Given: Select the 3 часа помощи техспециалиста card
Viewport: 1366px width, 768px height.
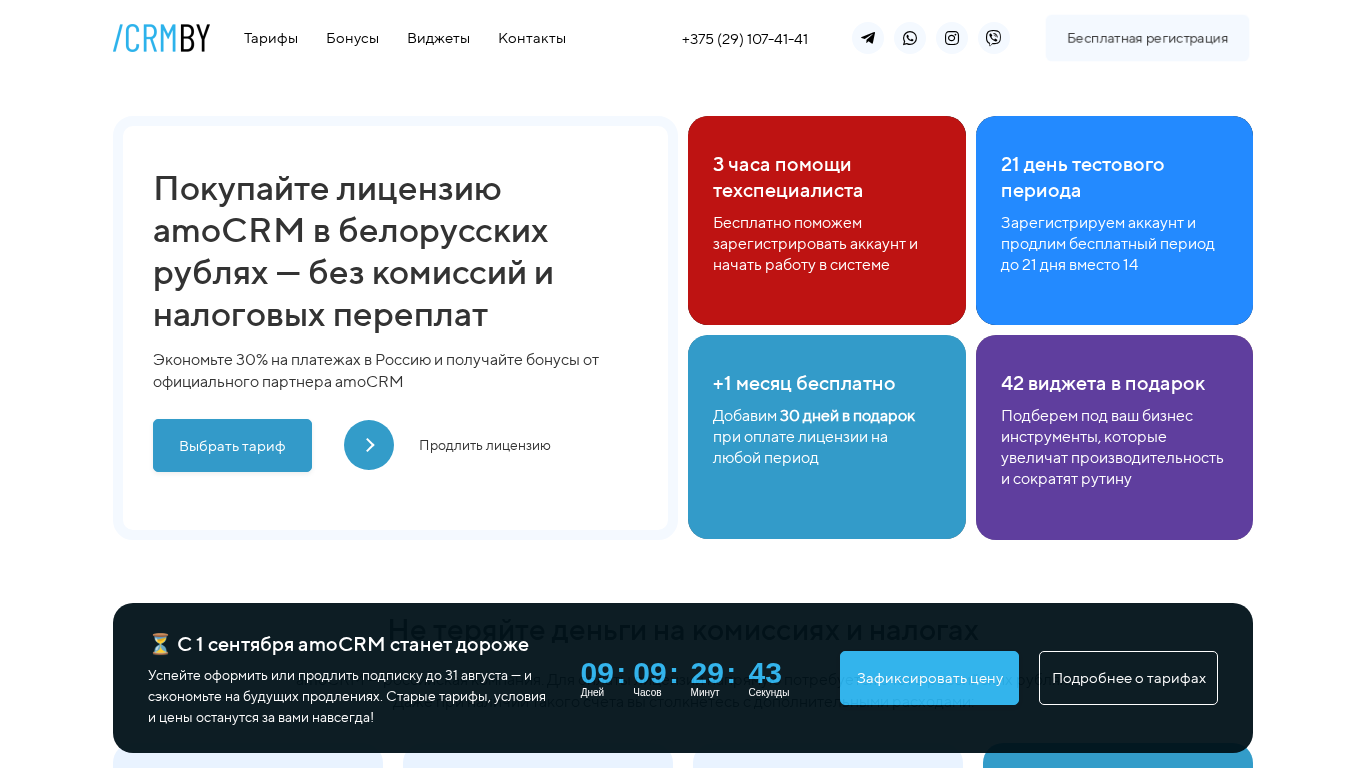Looking at the screenshot, I should (827, 220).
